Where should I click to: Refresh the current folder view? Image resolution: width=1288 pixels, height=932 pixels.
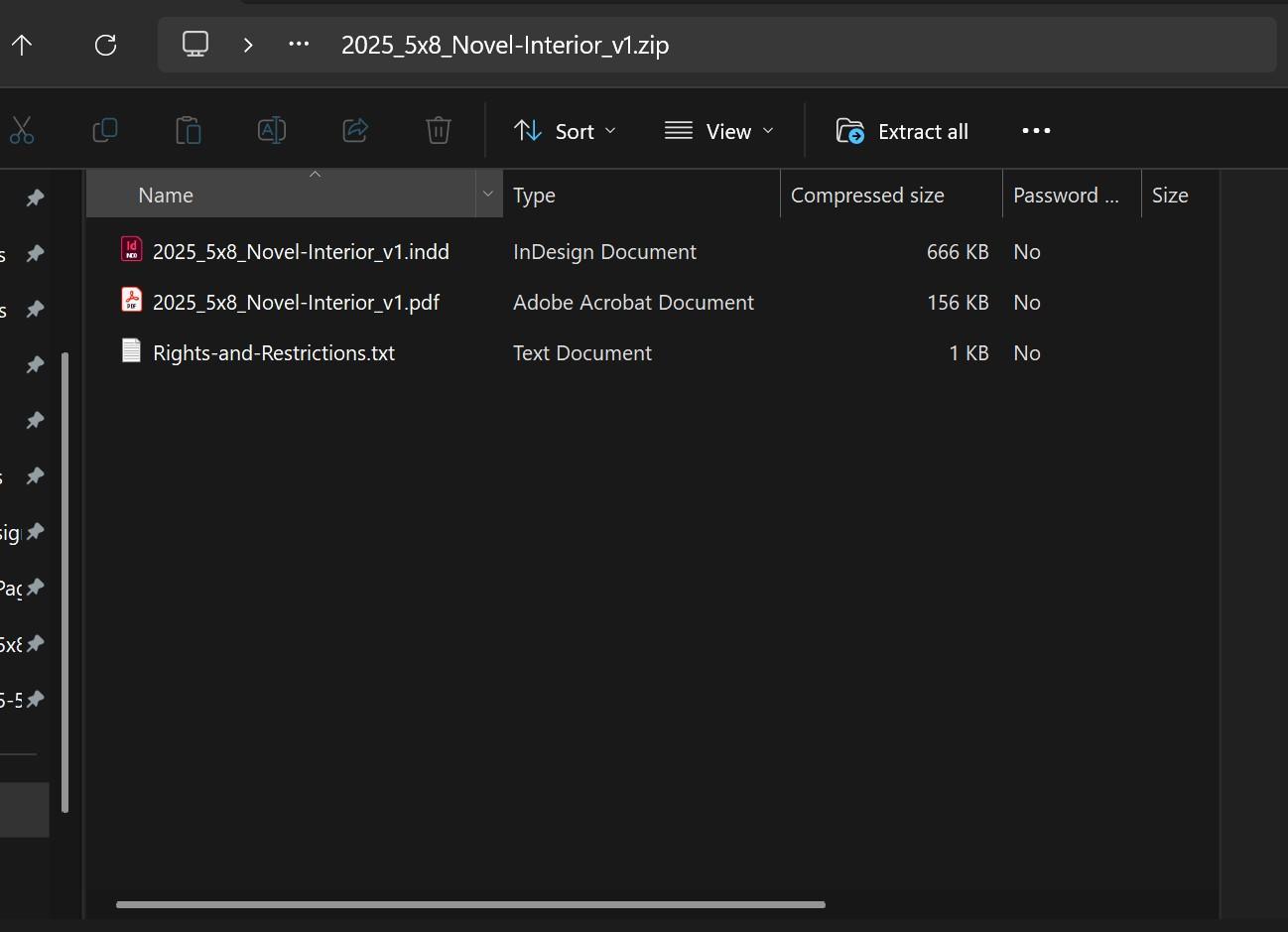[x=105, y=45]
